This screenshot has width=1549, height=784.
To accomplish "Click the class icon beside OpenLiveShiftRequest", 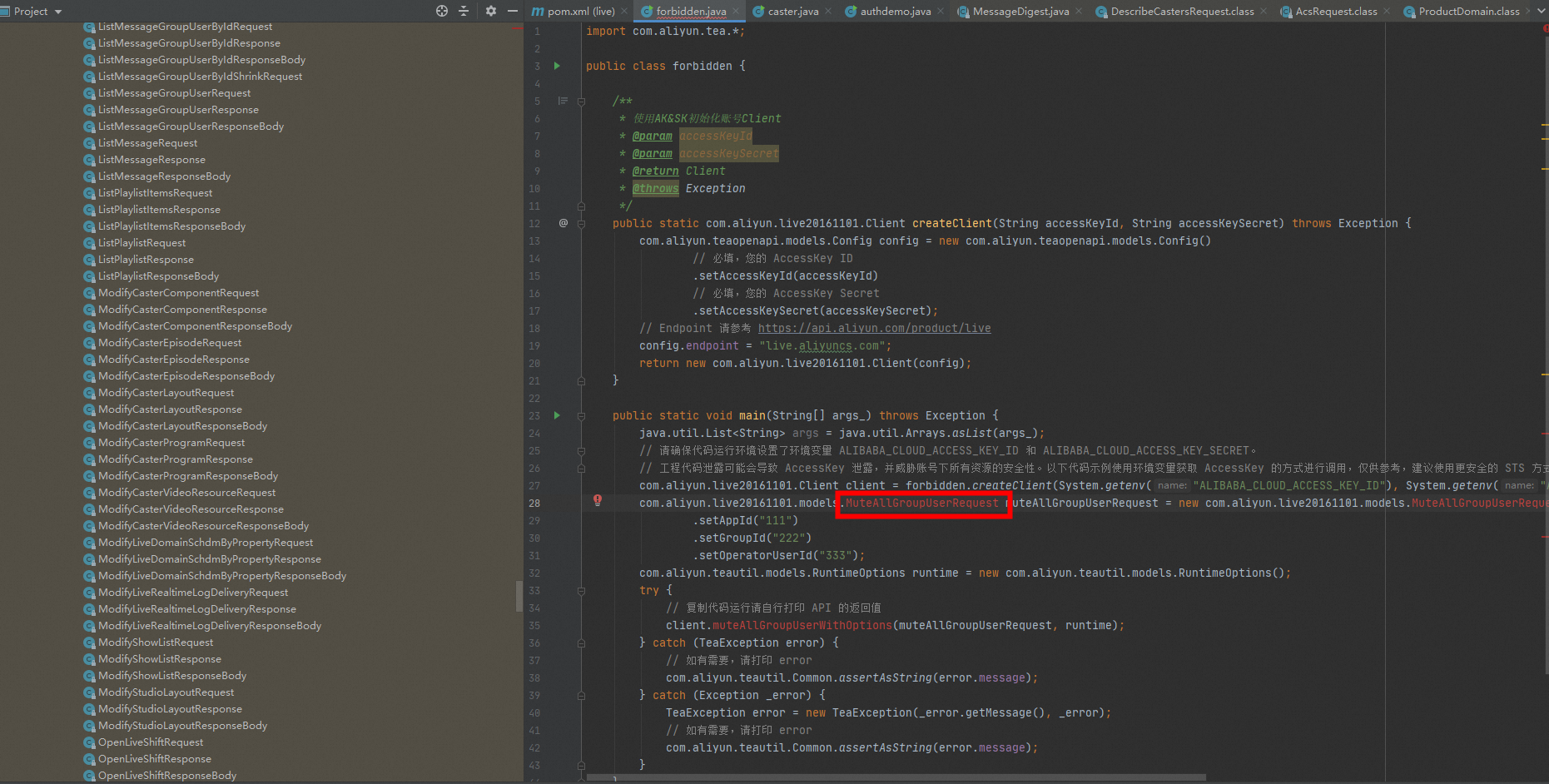I will tap(89, 742).
